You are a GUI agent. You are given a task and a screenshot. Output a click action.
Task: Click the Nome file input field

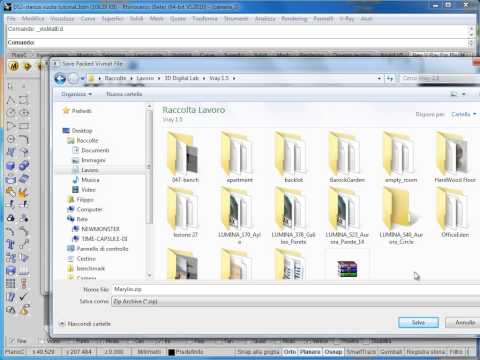point(295,289)
